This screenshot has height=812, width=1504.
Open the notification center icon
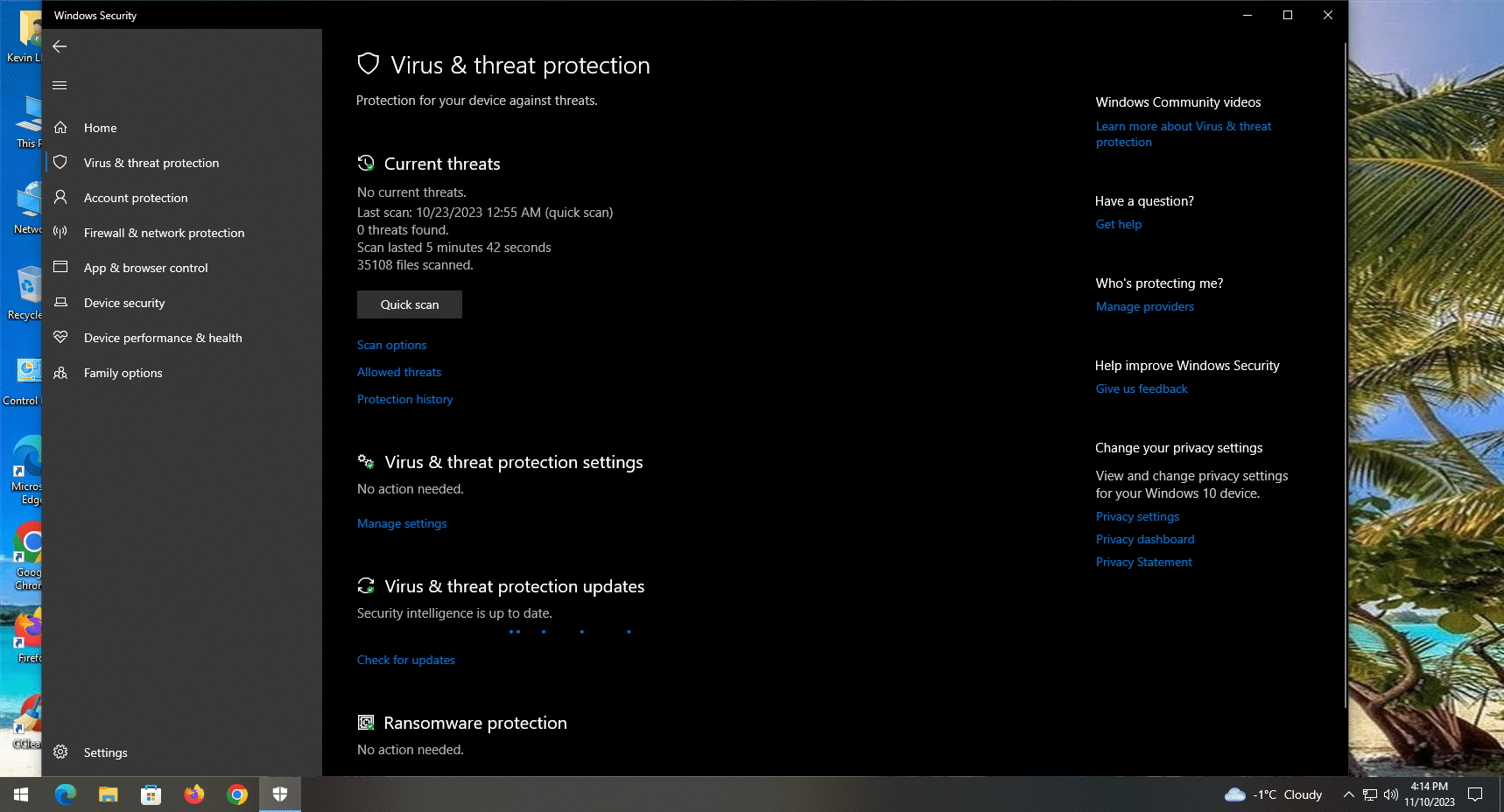point(1475,794)
